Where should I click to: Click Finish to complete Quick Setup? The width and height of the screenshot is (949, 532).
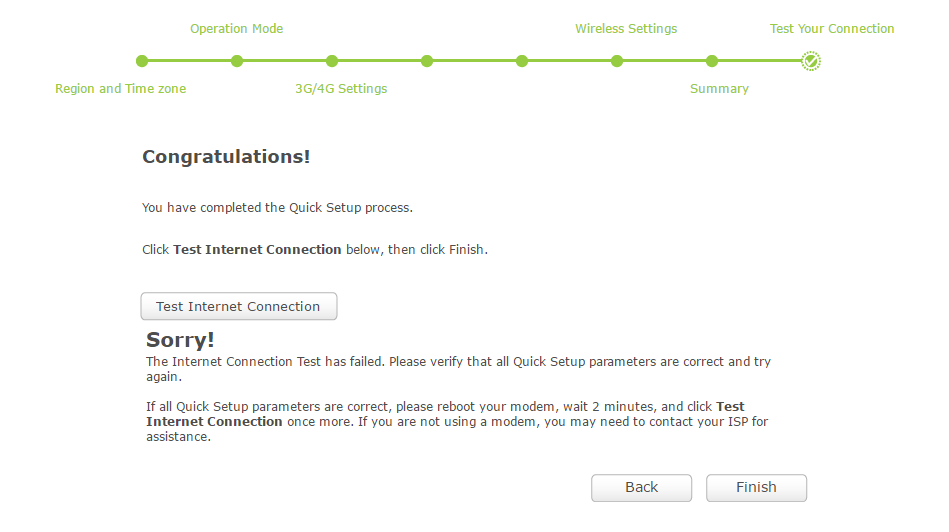756,487
